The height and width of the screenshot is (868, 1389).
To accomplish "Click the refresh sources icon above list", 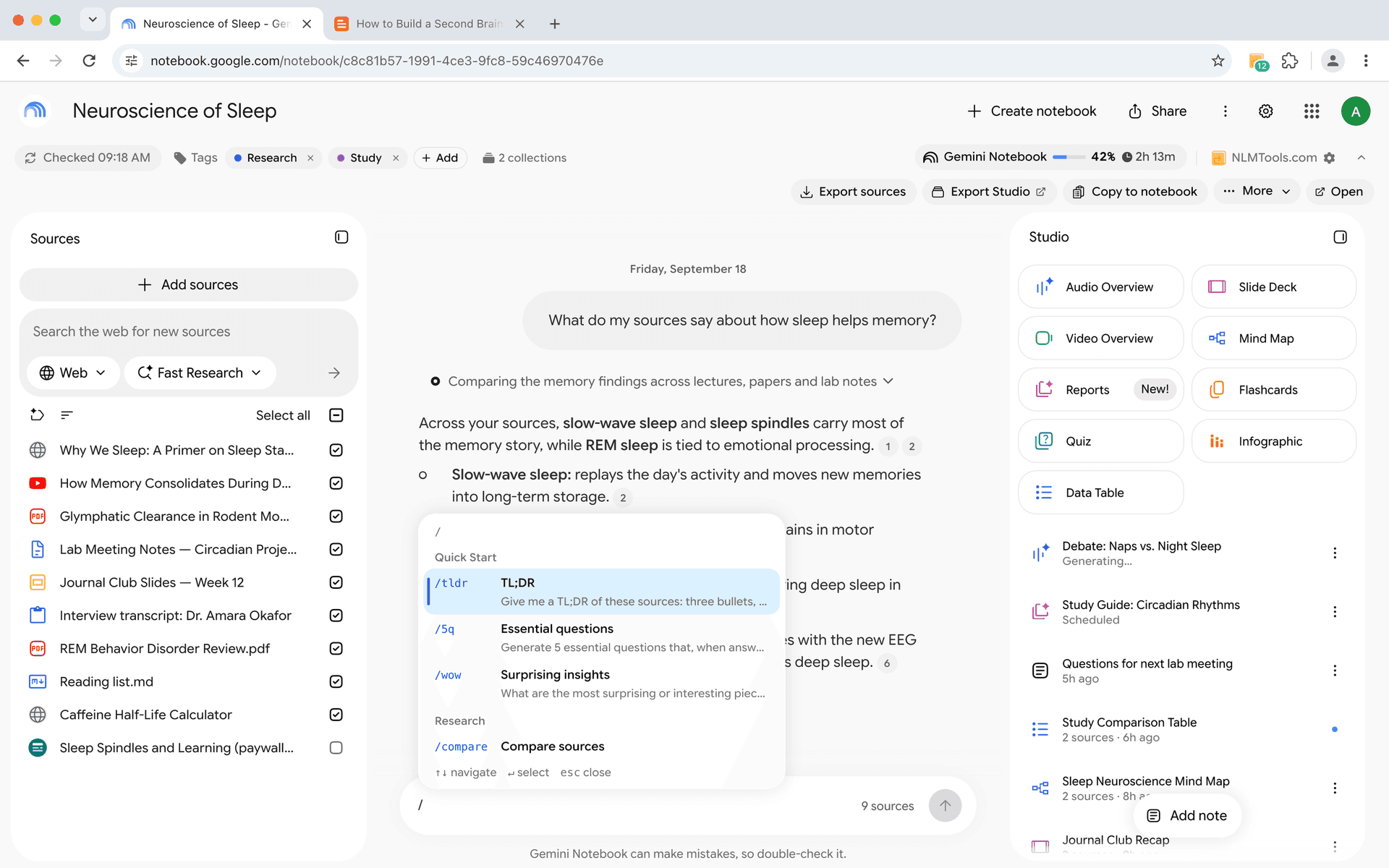I will tap(37, 414).
